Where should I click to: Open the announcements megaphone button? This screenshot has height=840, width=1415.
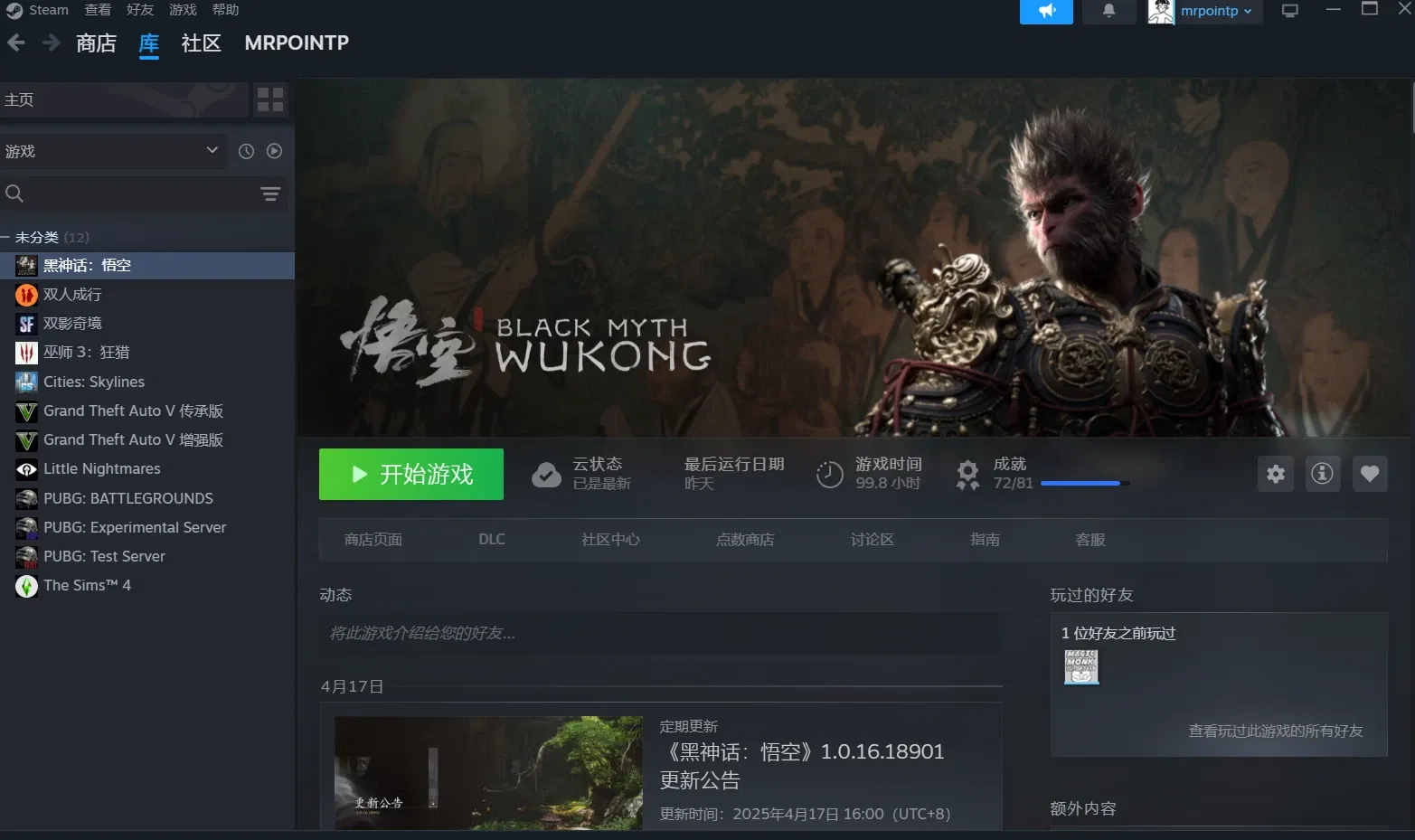click(1046, 11)
